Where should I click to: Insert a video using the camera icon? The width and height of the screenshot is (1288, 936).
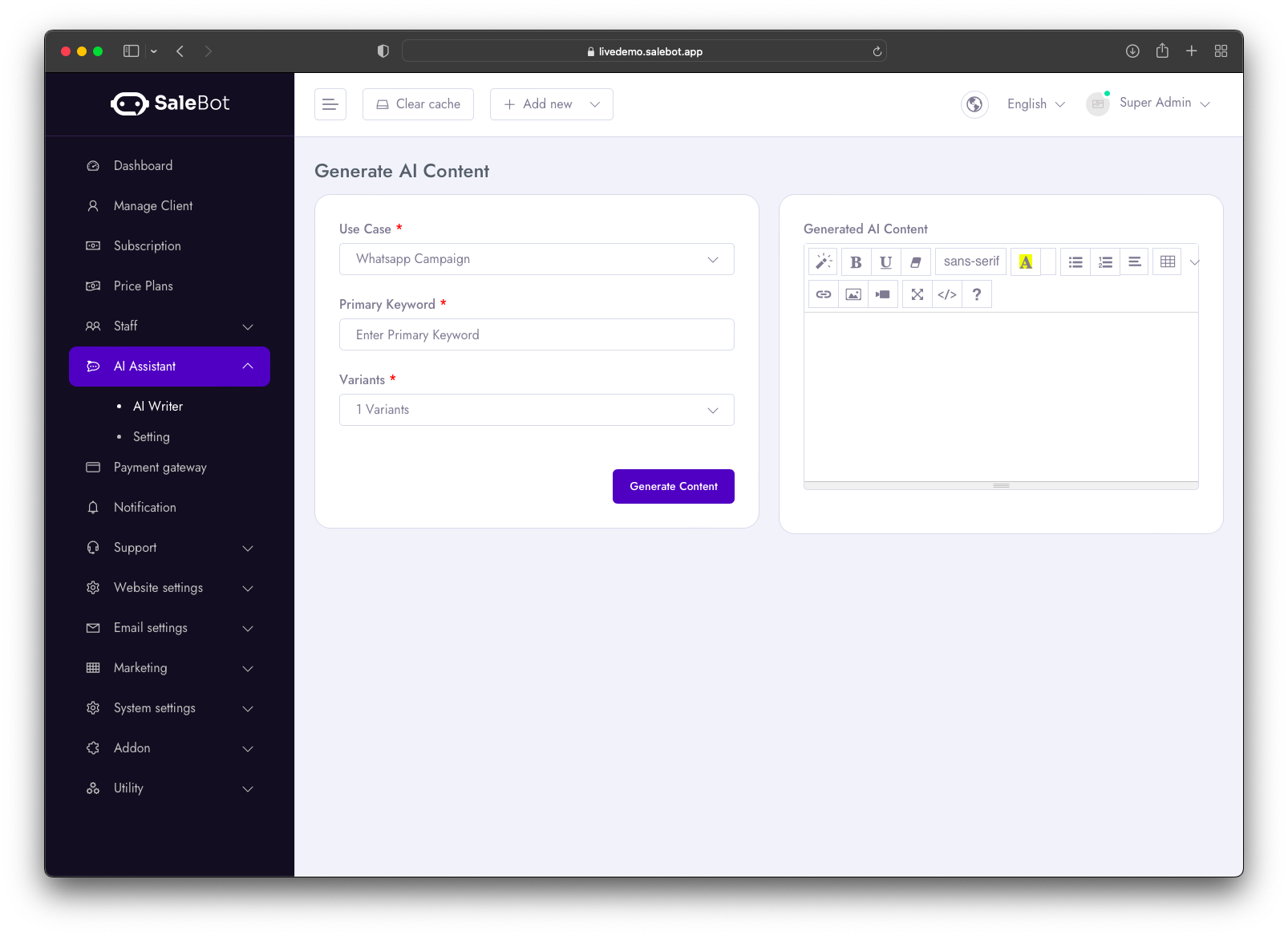click(x=883, y=294)
